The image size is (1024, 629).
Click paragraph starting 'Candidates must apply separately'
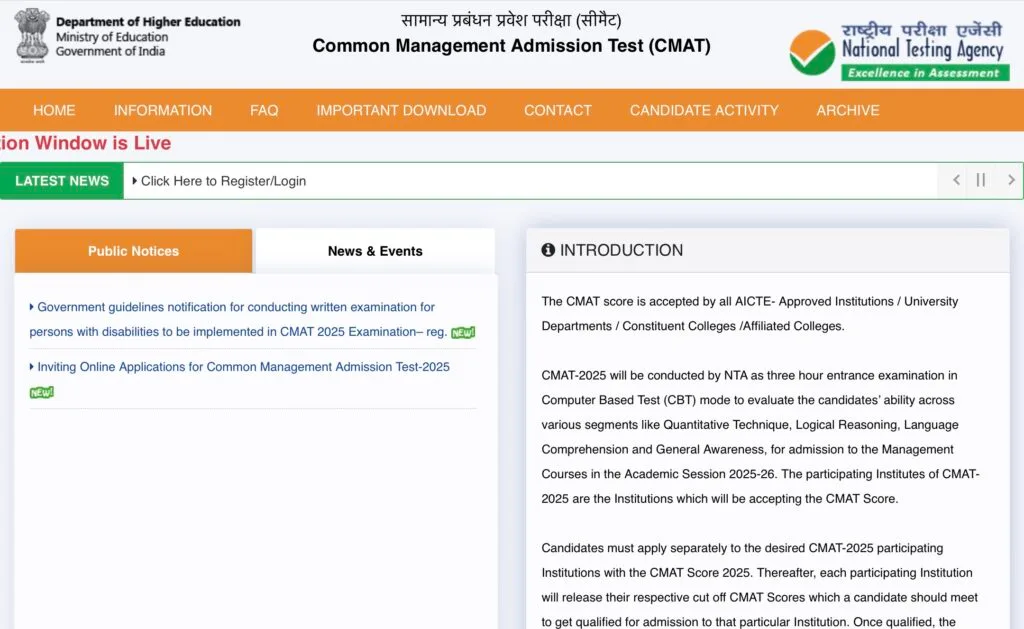[x=760, y=585]
